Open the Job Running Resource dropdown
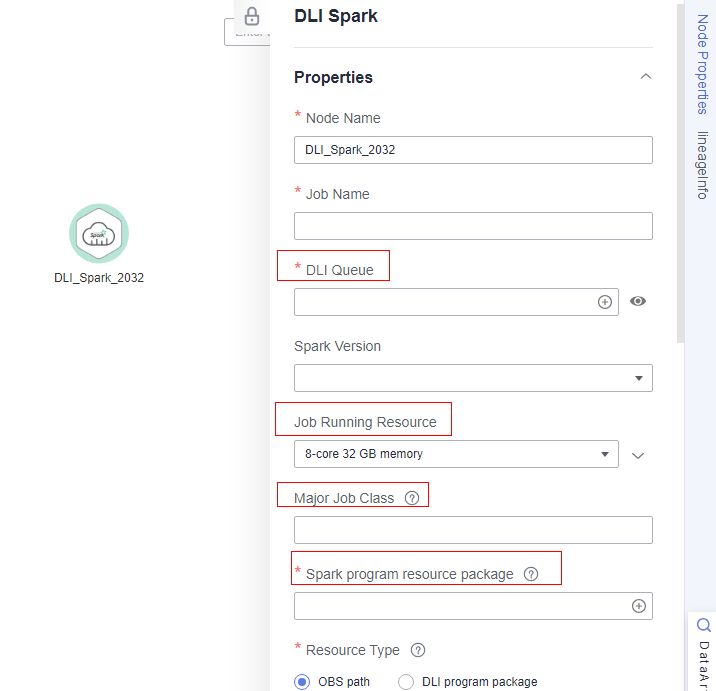The width and height of the screenshot is (716, 691). [x=456, y=454]
